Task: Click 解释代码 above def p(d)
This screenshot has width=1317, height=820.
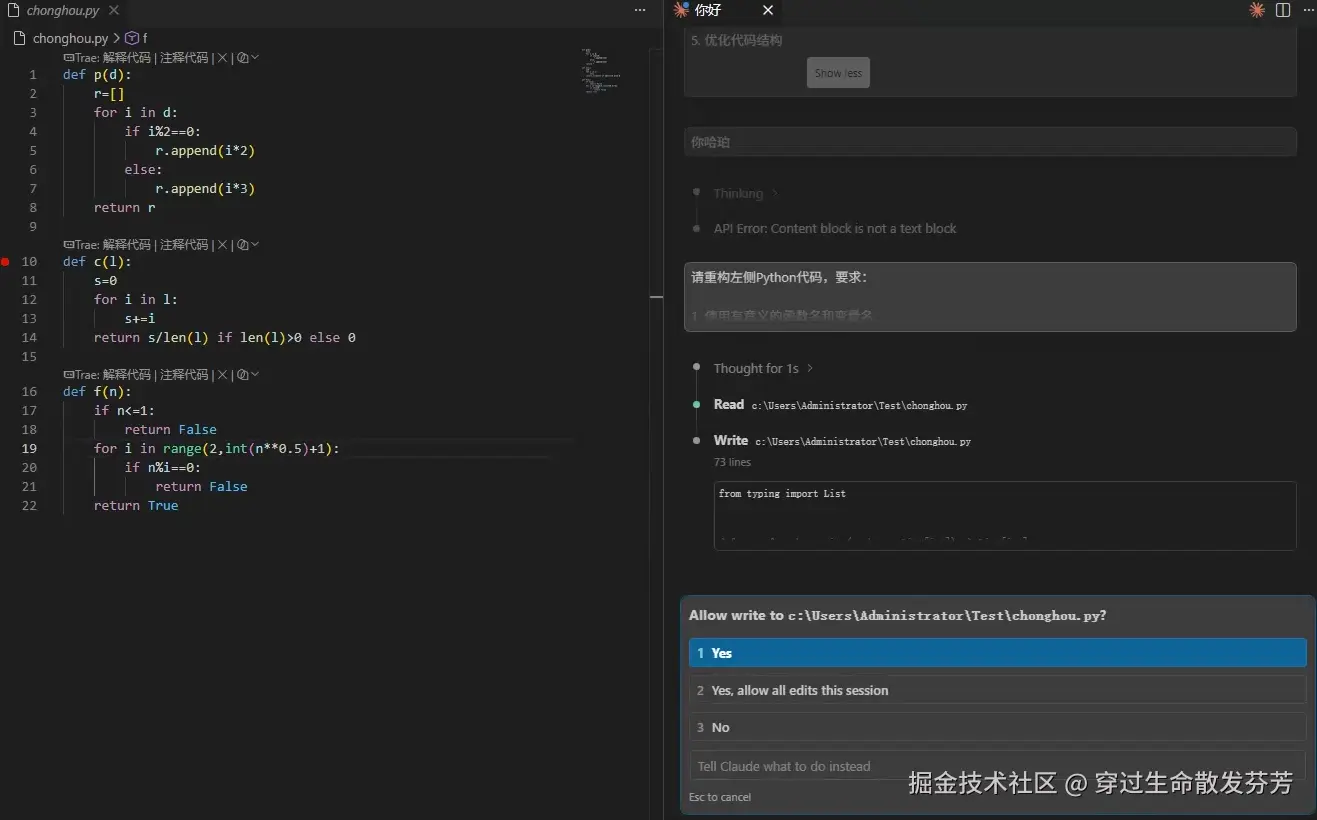Action: 126,58
